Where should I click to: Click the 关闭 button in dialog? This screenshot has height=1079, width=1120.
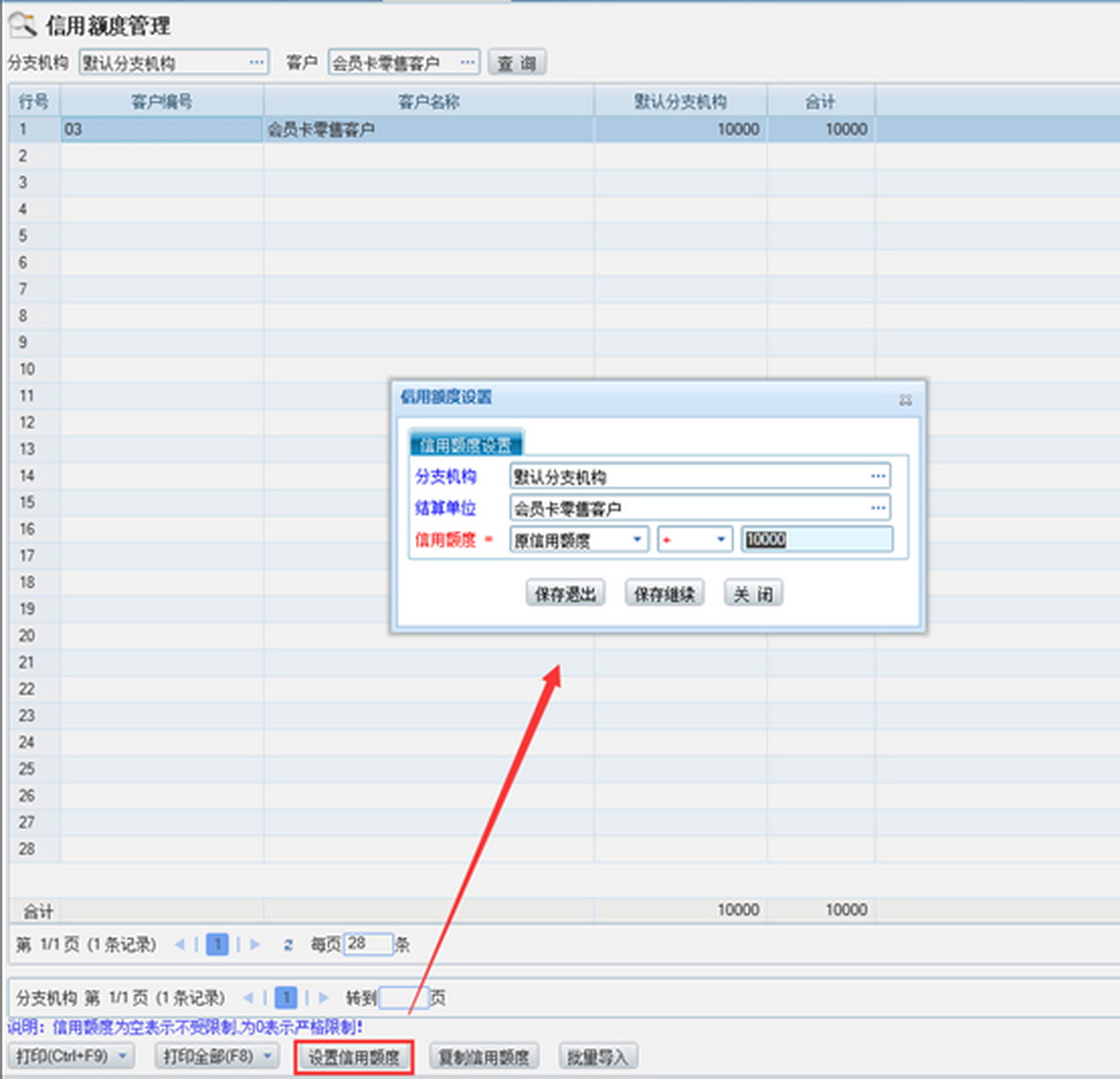[752, 594]
